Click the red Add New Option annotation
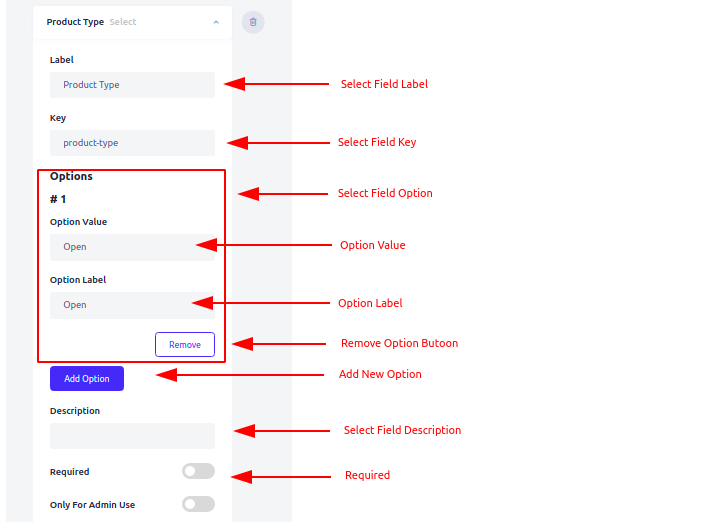This screenshot has width=721, height=522. point(380,374)
